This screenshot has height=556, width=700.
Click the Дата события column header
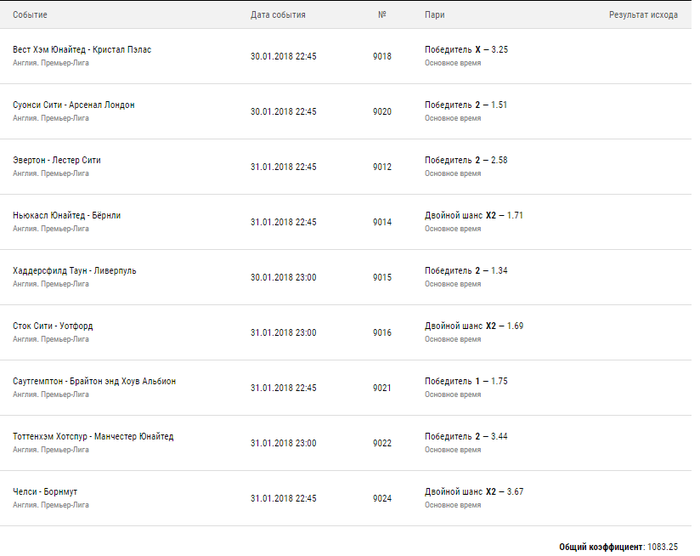pyautogui.click(x=278, y=15)
